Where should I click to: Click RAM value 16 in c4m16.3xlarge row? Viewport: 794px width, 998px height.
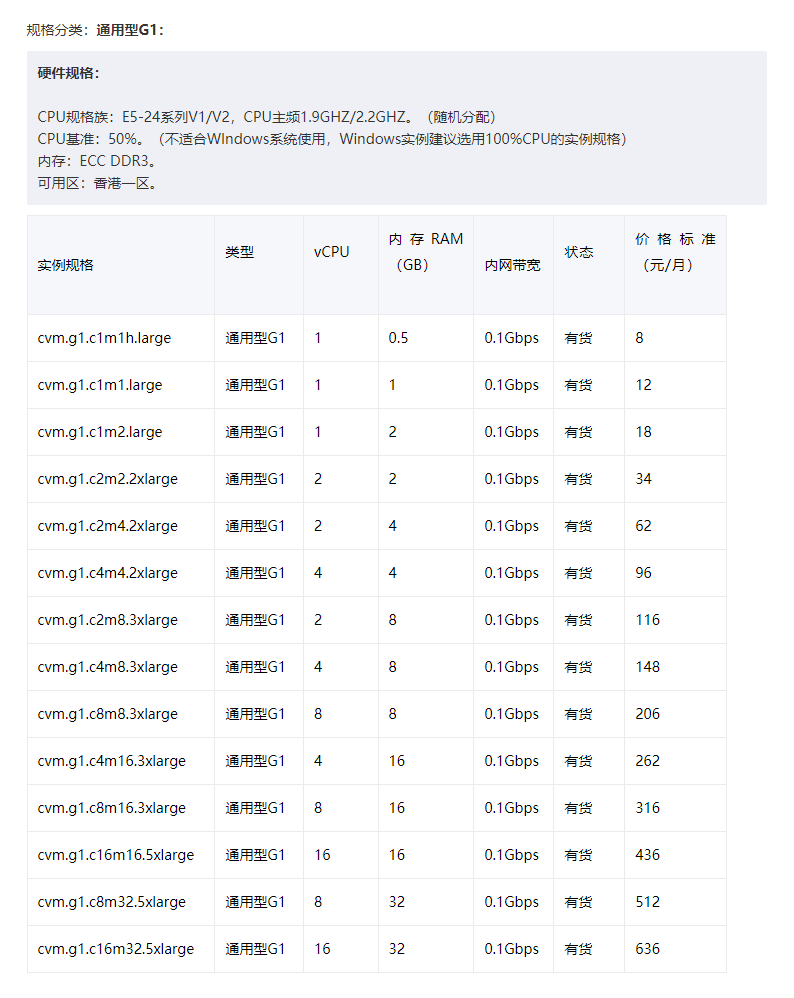pos(397,761)
